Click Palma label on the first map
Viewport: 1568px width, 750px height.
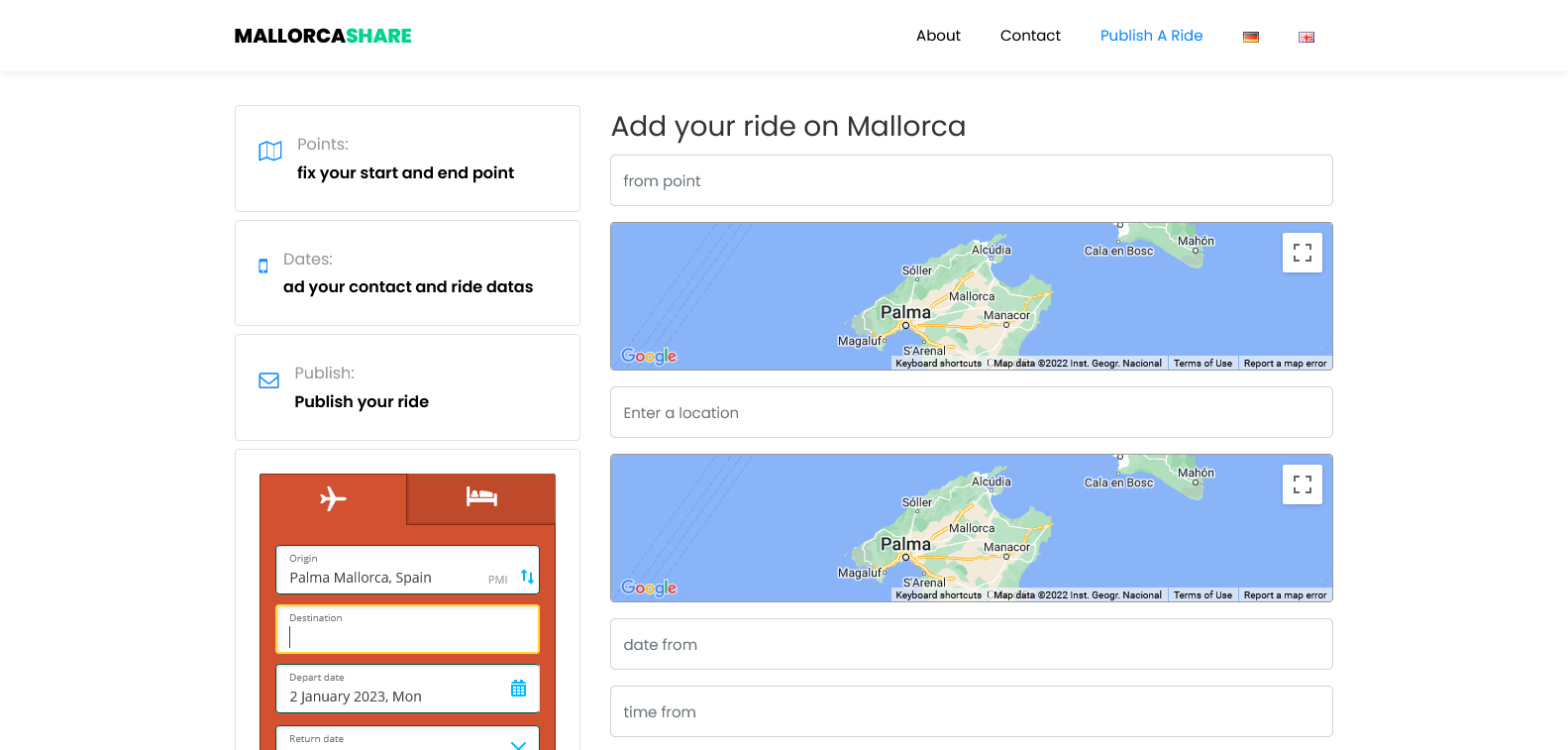(905, 313)
